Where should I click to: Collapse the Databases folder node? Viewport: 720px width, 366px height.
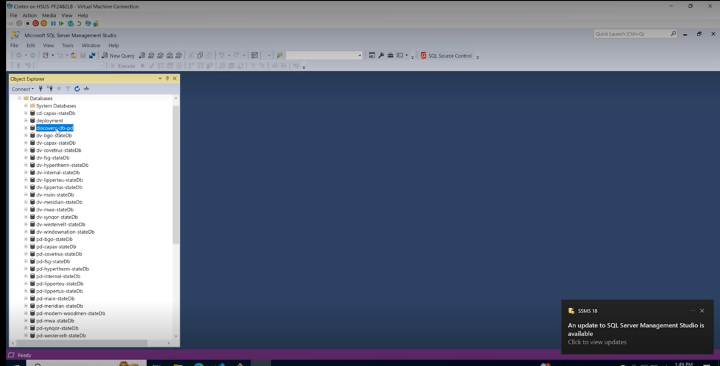(19, 98)
